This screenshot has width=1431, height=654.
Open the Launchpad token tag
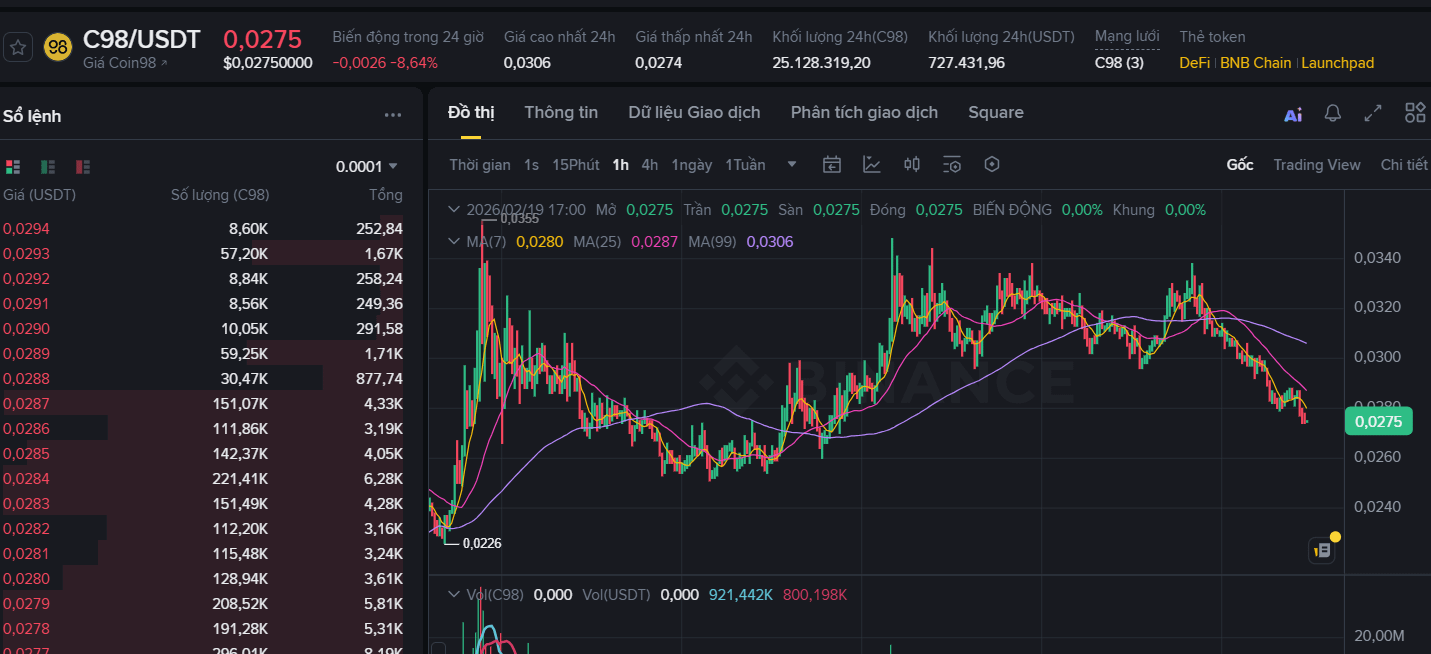pyautogui.click(x=1338, y=63)
